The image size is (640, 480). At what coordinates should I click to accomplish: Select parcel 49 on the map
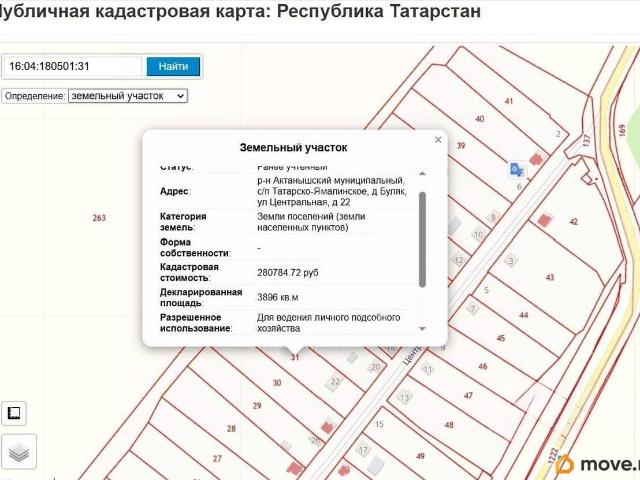pos(420,456)
